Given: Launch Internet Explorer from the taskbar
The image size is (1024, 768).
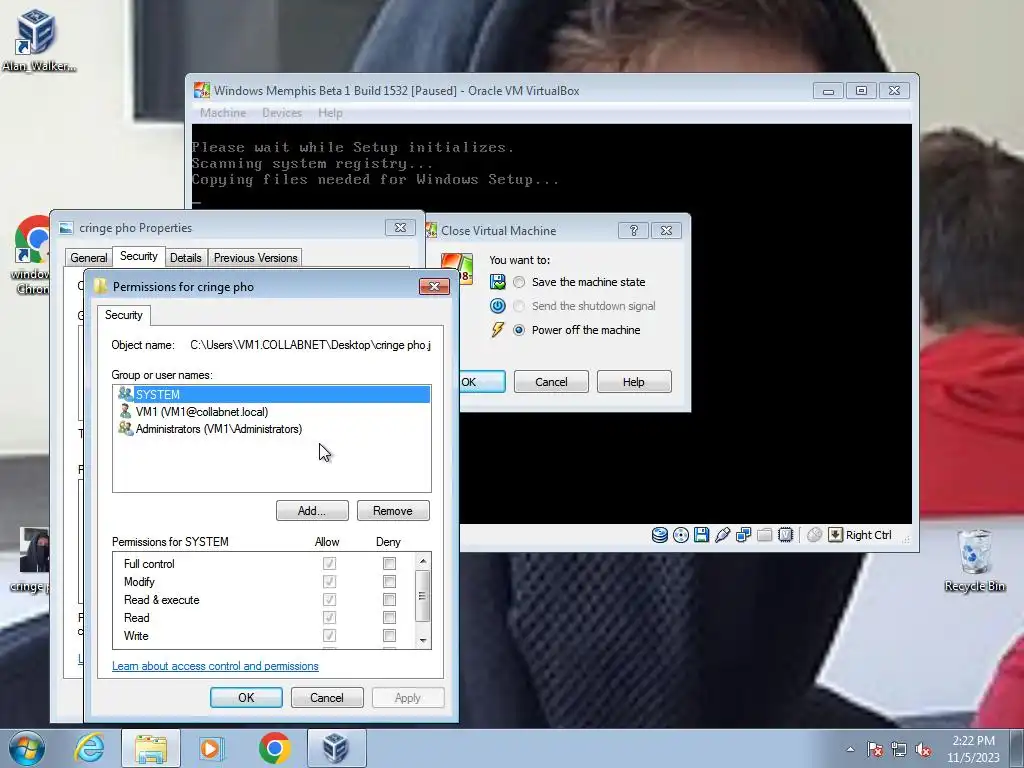Looking at the screenshot, I should click(x=89, y=748).
